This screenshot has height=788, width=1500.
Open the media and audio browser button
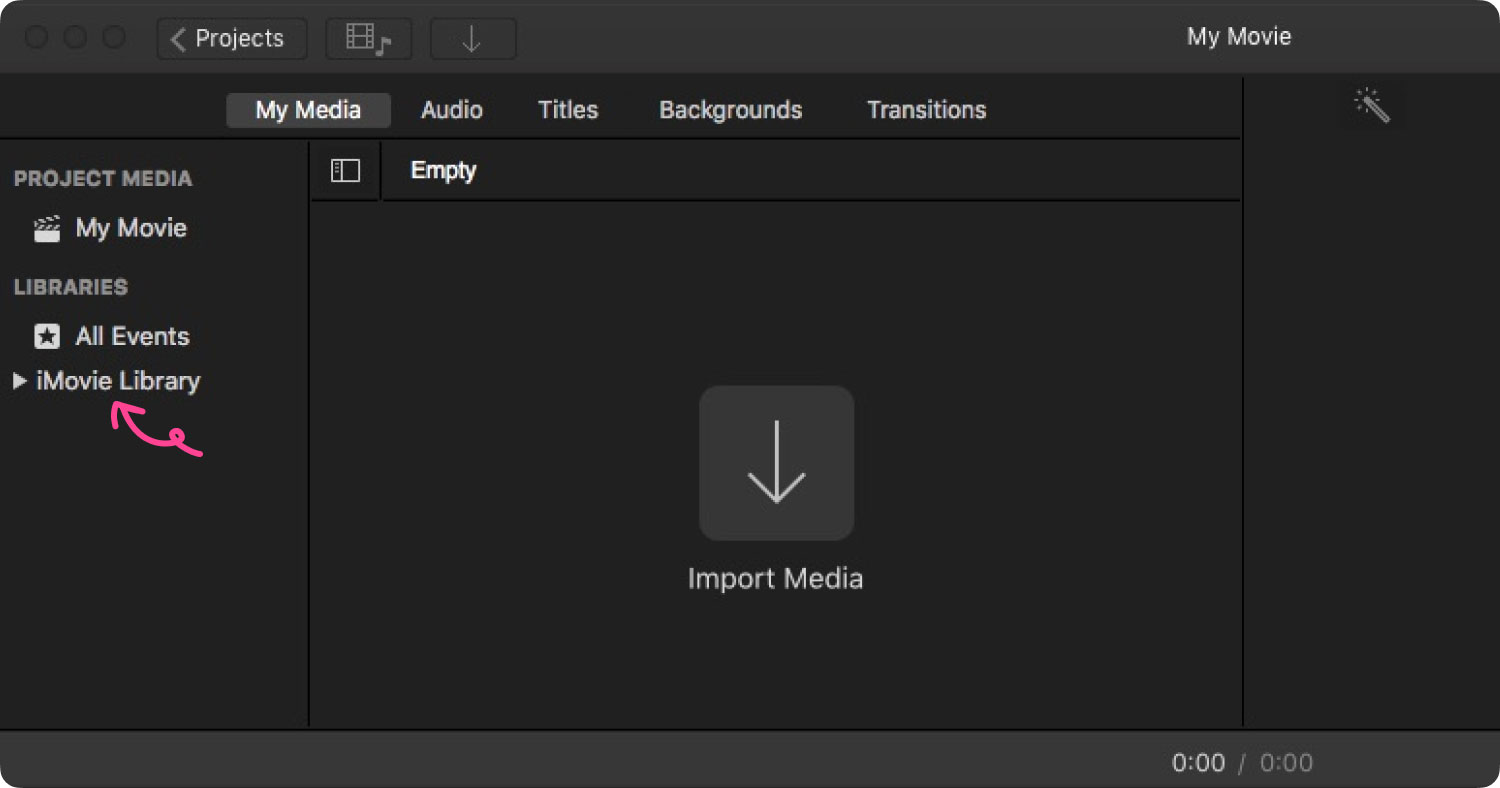[x=369, y=39]
